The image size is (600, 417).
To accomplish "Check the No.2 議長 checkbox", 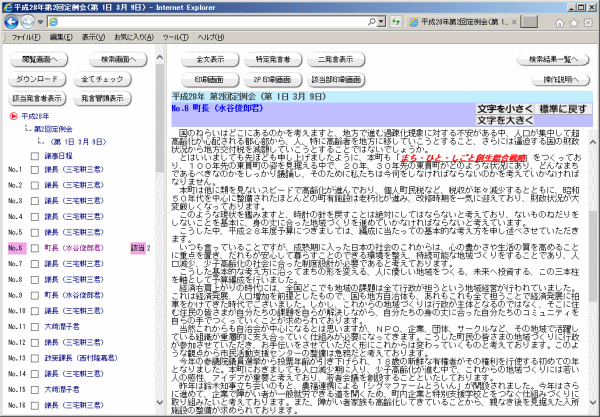I will [35, 185].
